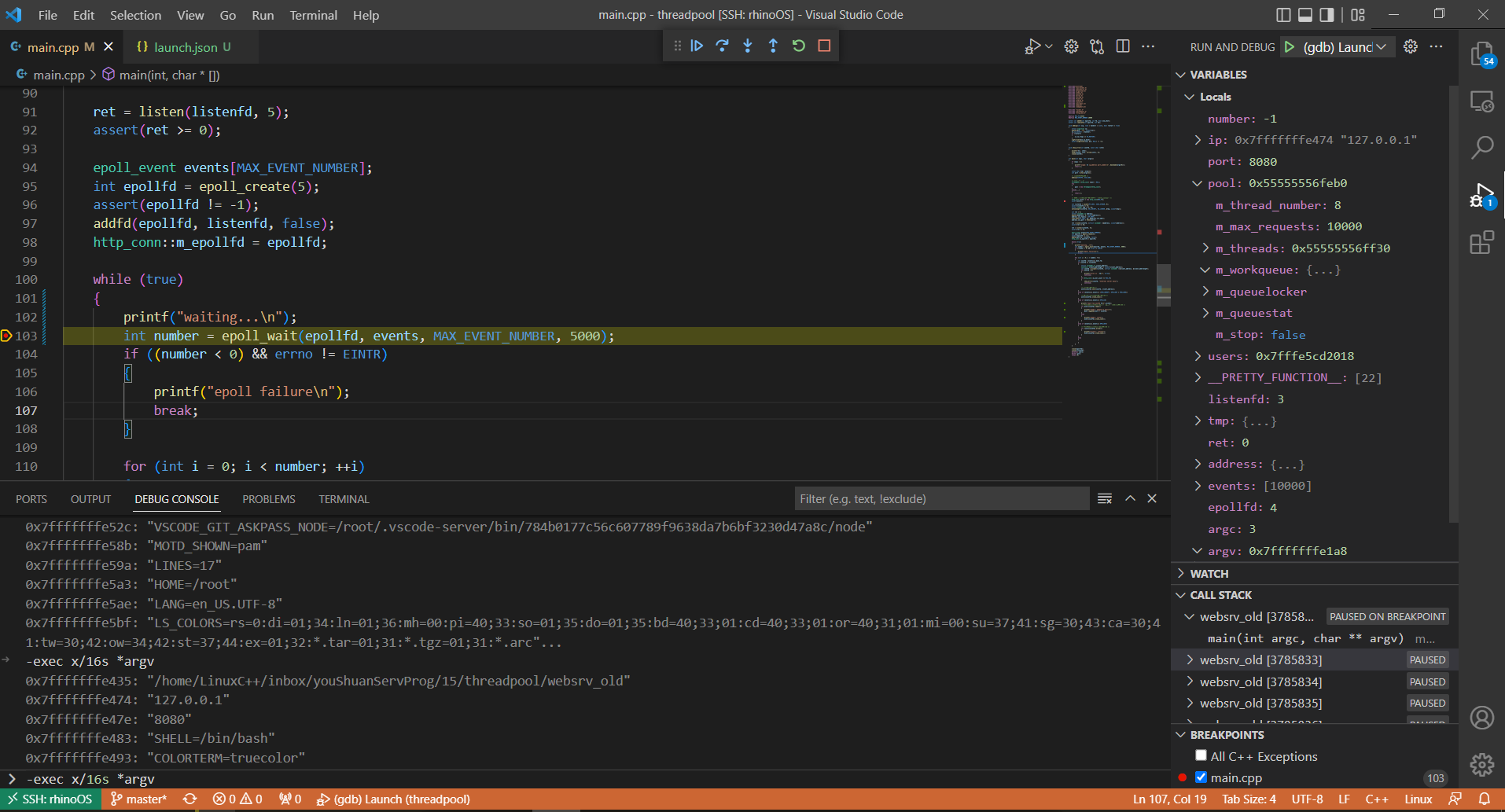
Task: Expand websrv_old [3785834] thread
Action: click(x=1190, y=682)
